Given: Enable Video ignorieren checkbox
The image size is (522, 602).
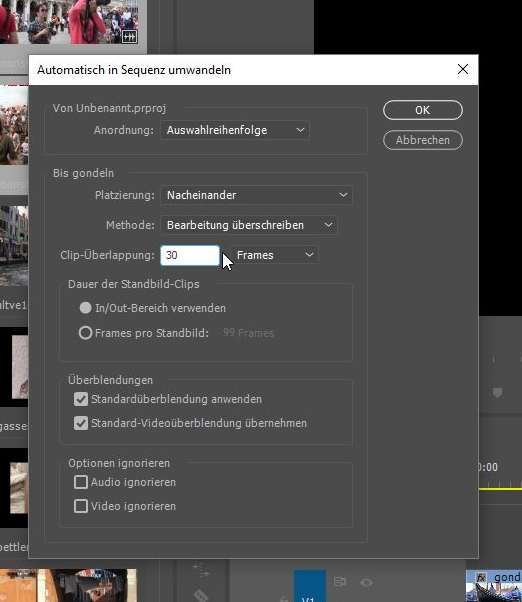Looking at the screenshot, I should click(81, 506).
